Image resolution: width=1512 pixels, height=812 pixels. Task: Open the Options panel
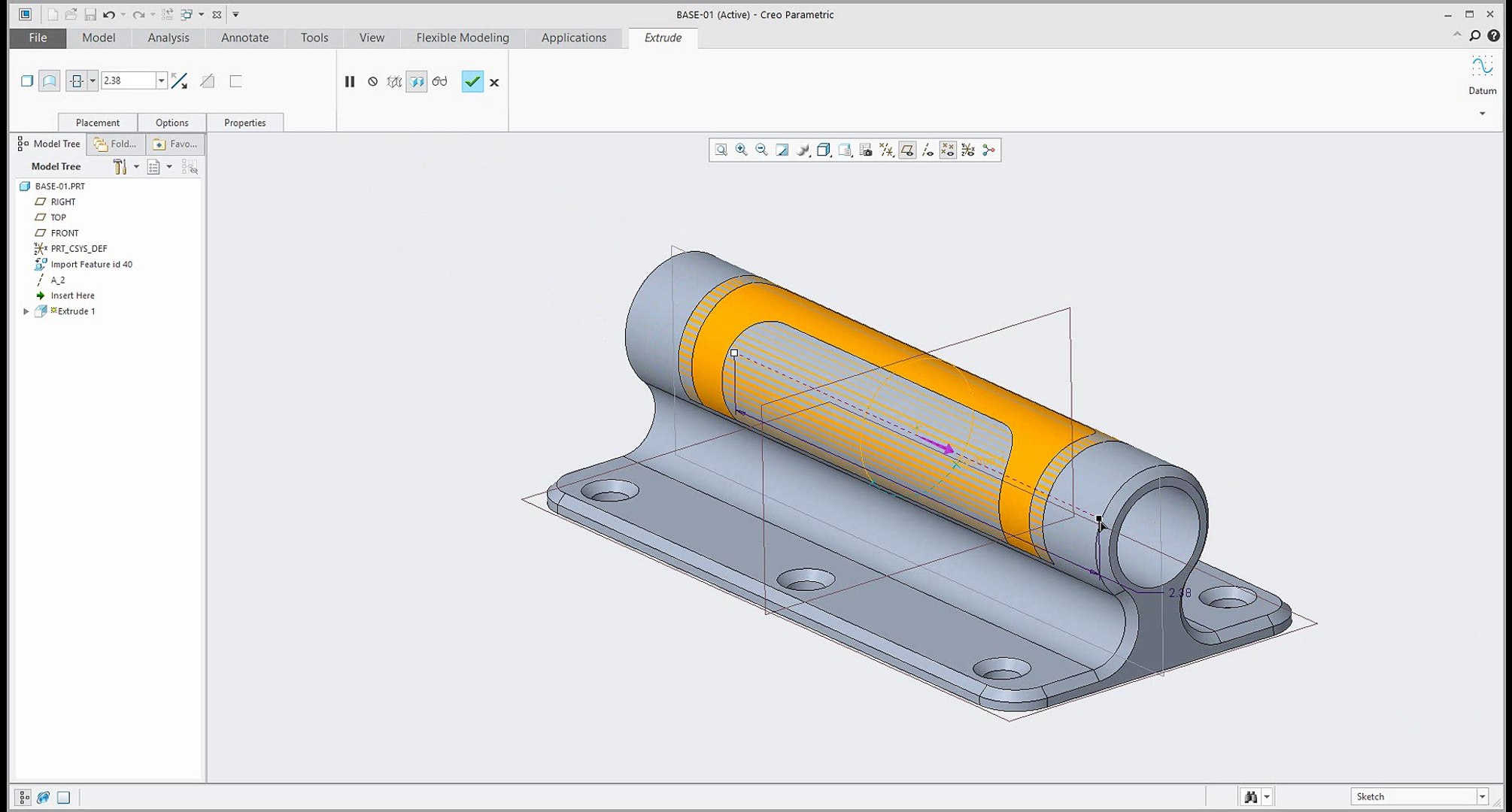tap(172, 123)
